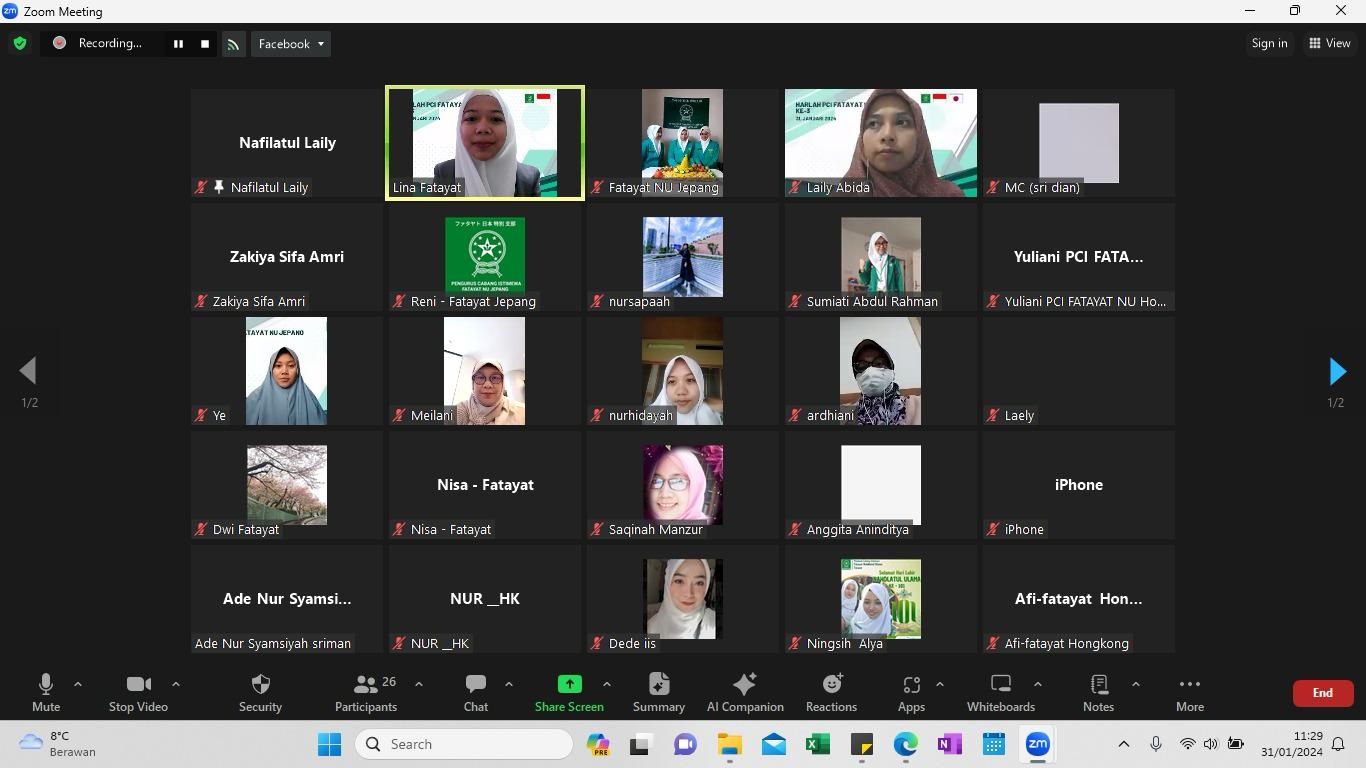Open the View layout menu
This screenshot has width=1366, height=768.
[1330, 43]
